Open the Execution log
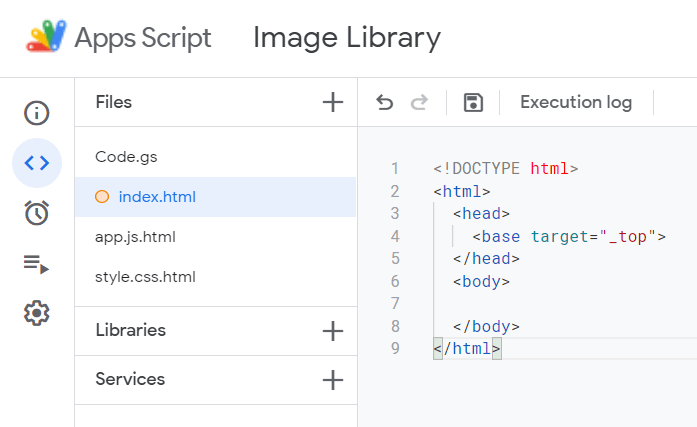 pyautogui.click(x=576, y=102)
